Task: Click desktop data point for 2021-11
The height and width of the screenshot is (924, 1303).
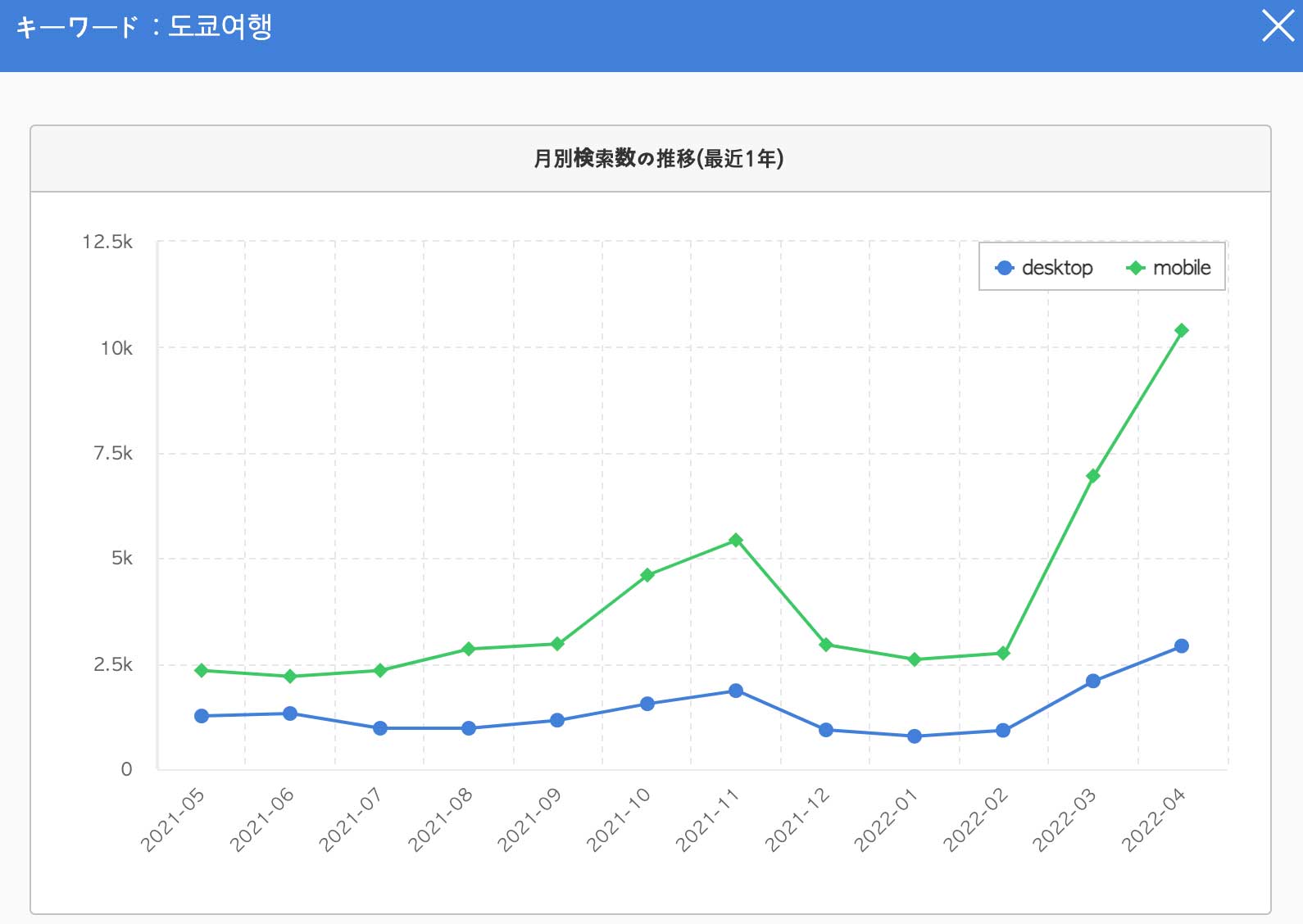Action: pos(736,691)
